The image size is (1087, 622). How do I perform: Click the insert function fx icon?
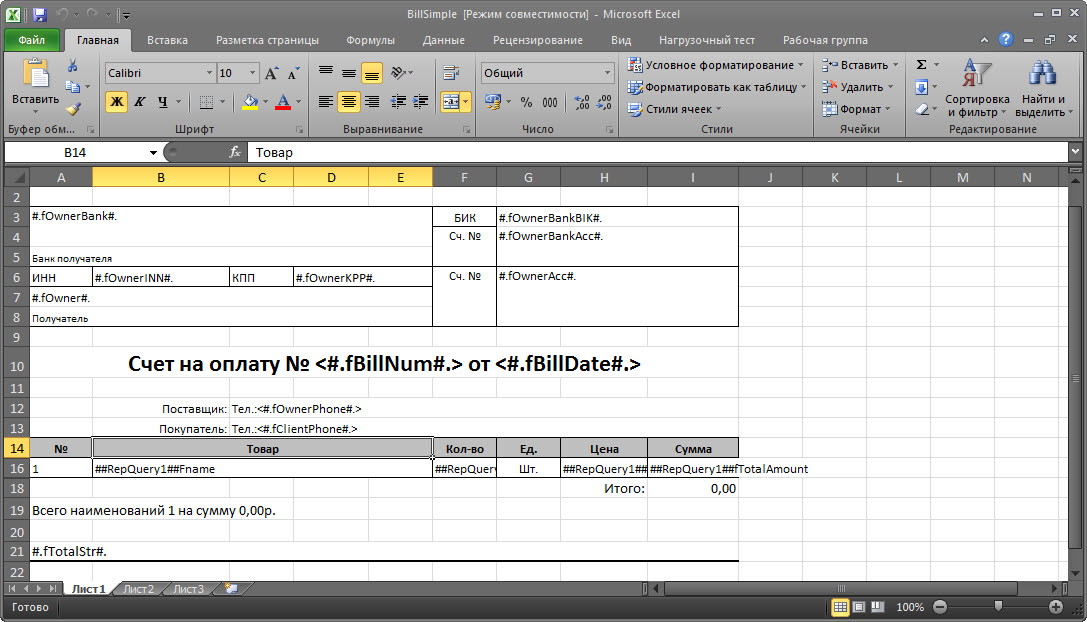[x=235, y=152]
